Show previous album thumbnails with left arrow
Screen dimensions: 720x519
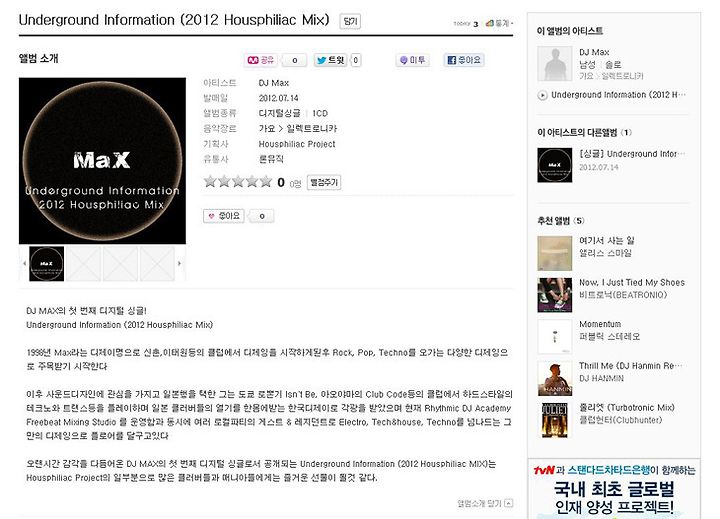point(24,263)
